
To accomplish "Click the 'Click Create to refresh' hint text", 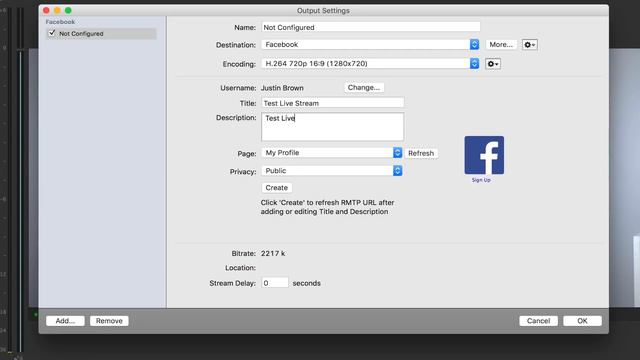I will 327,207.
